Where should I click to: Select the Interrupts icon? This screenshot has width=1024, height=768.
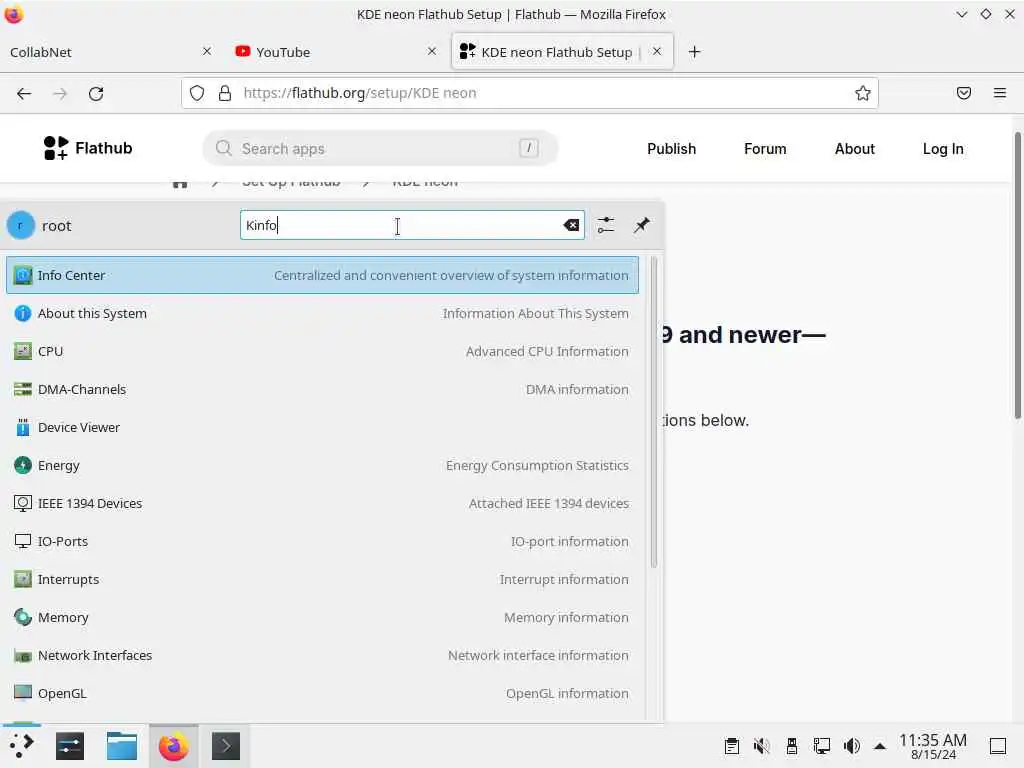22,579
